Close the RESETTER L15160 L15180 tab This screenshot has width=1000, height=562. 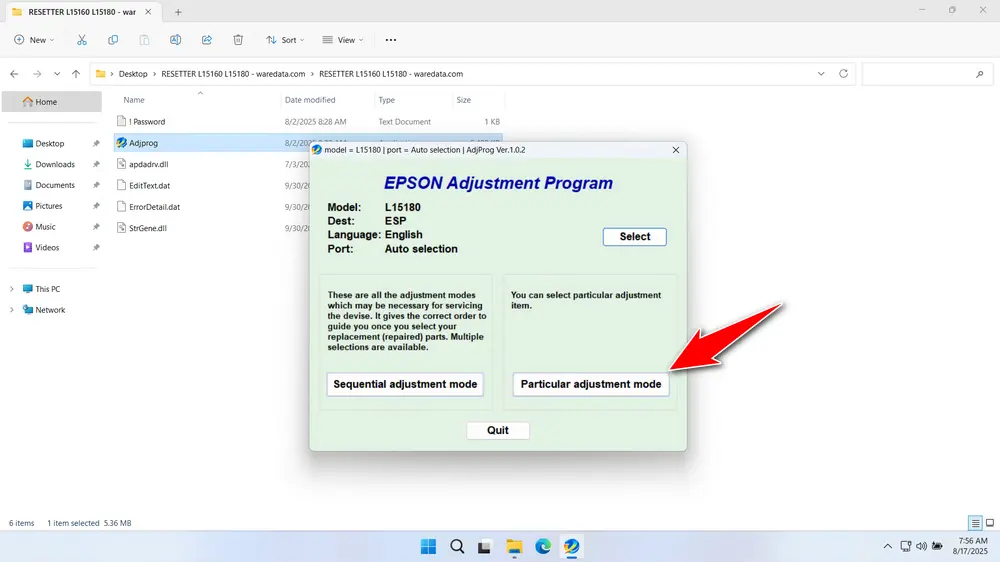[148, 12]
